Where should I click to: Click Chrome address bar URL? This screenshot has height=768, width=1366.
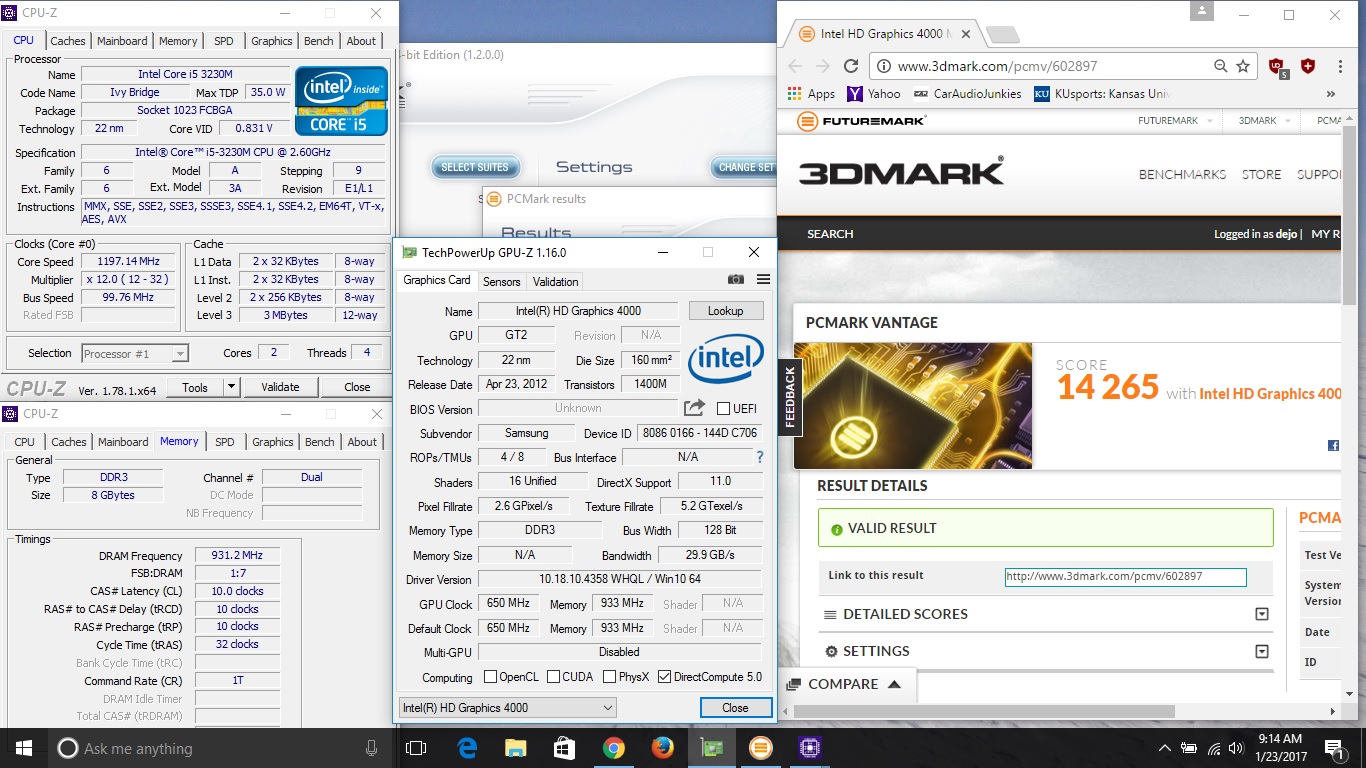[997, 66]
